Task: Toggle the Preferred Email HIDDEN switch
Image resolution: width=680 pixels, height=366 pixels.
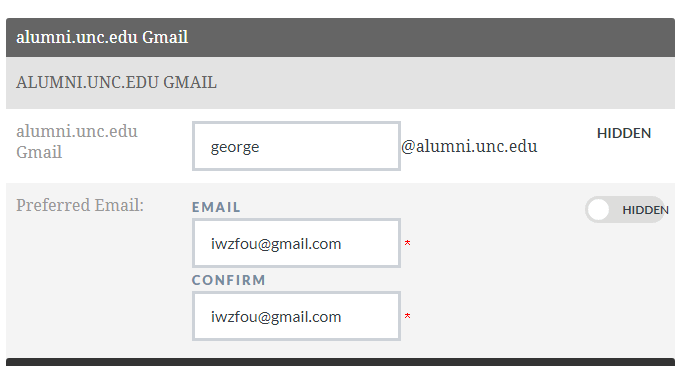Action: pyautogui.click(x=625, y=210)
